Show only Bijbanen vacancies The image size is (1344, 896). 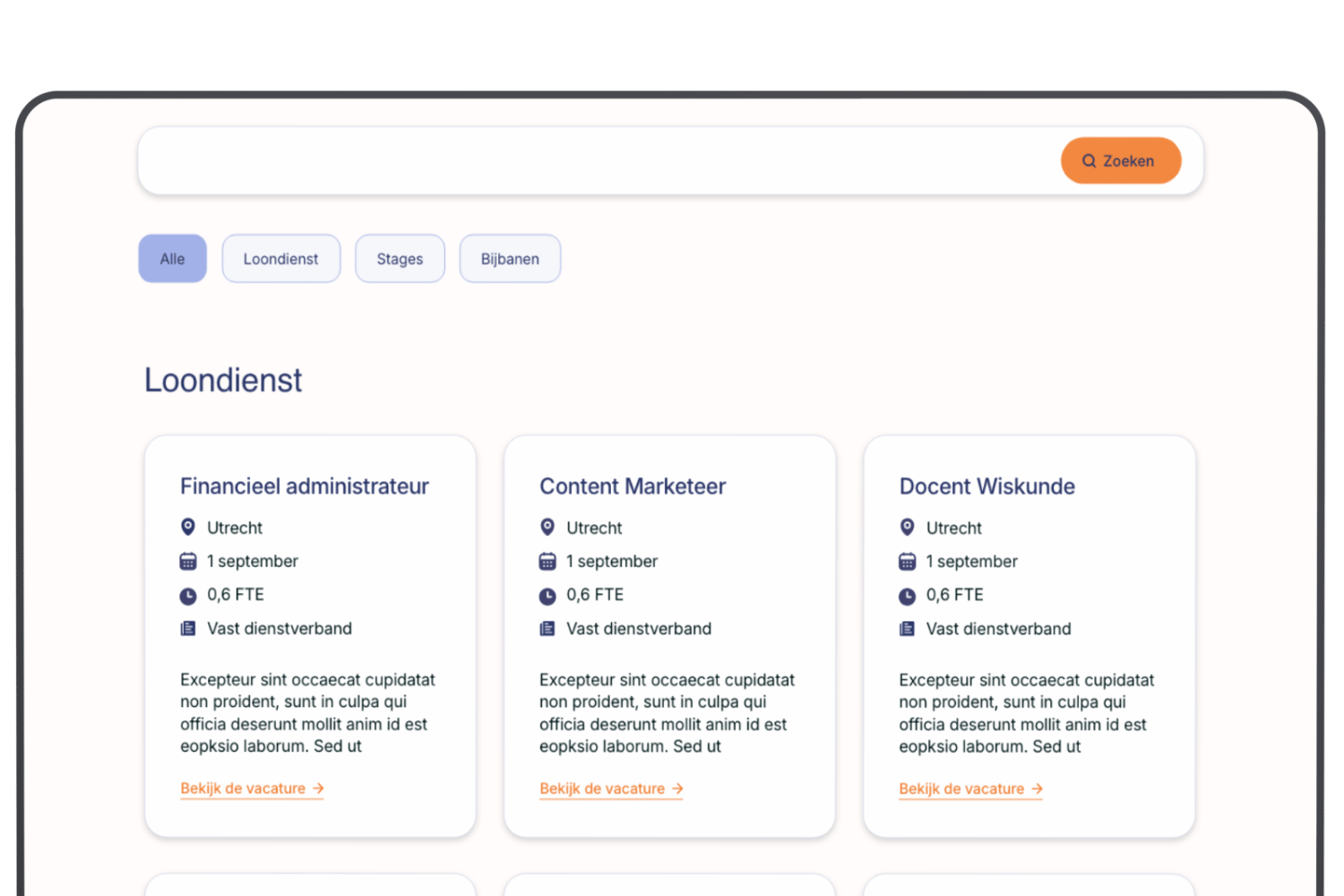[x=510, y=259]
